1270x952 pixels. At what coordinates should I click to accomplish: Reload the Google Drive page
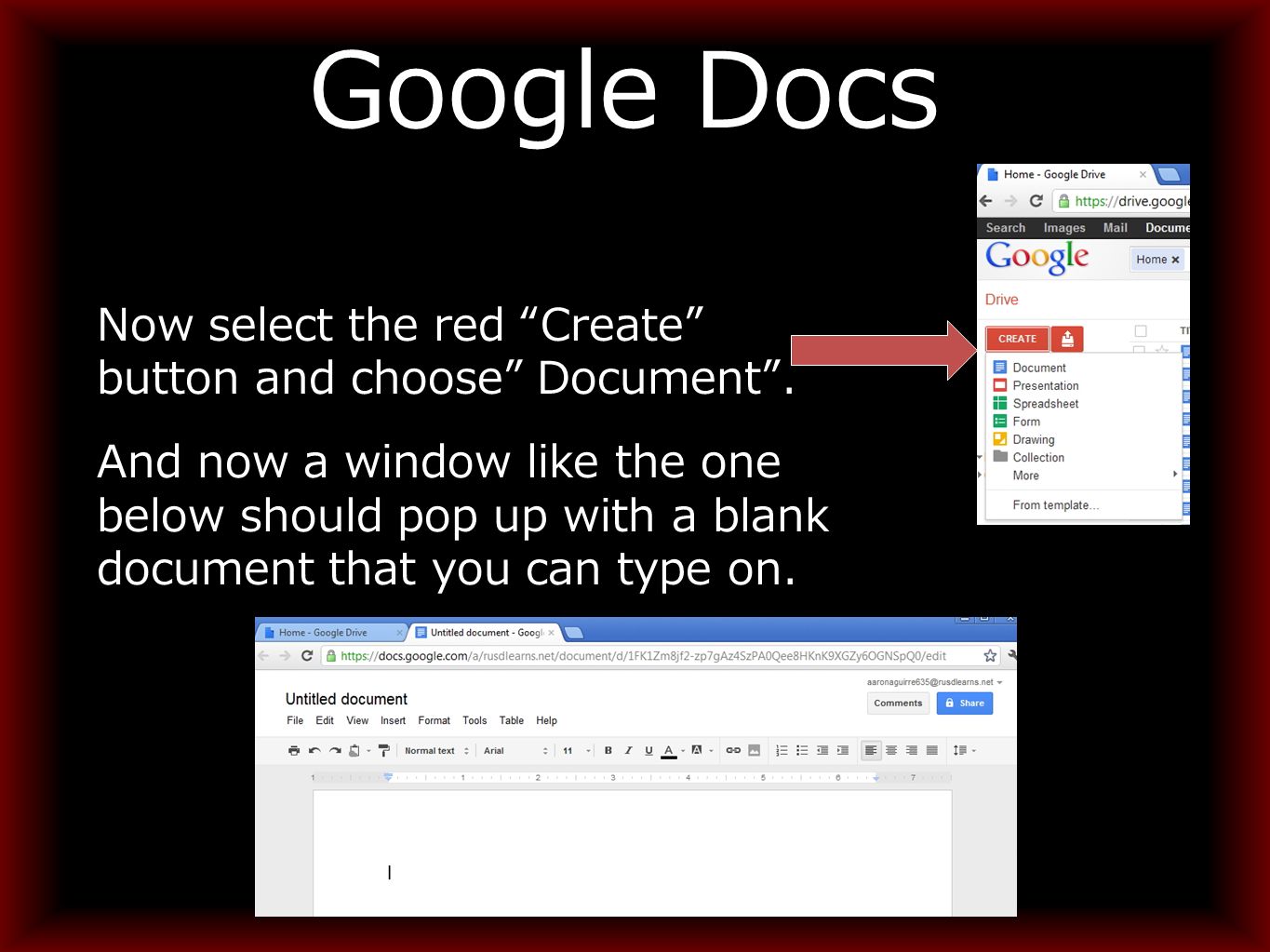pyautogui.click(x=1036, y=201)
